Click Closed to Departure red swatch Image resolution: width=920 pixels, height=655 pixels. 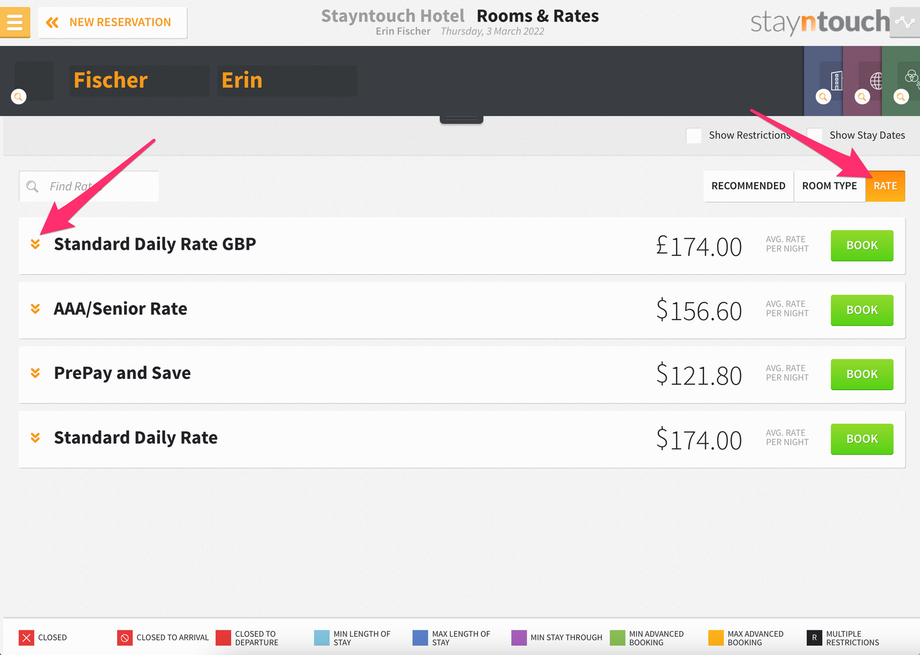(223, 637)
